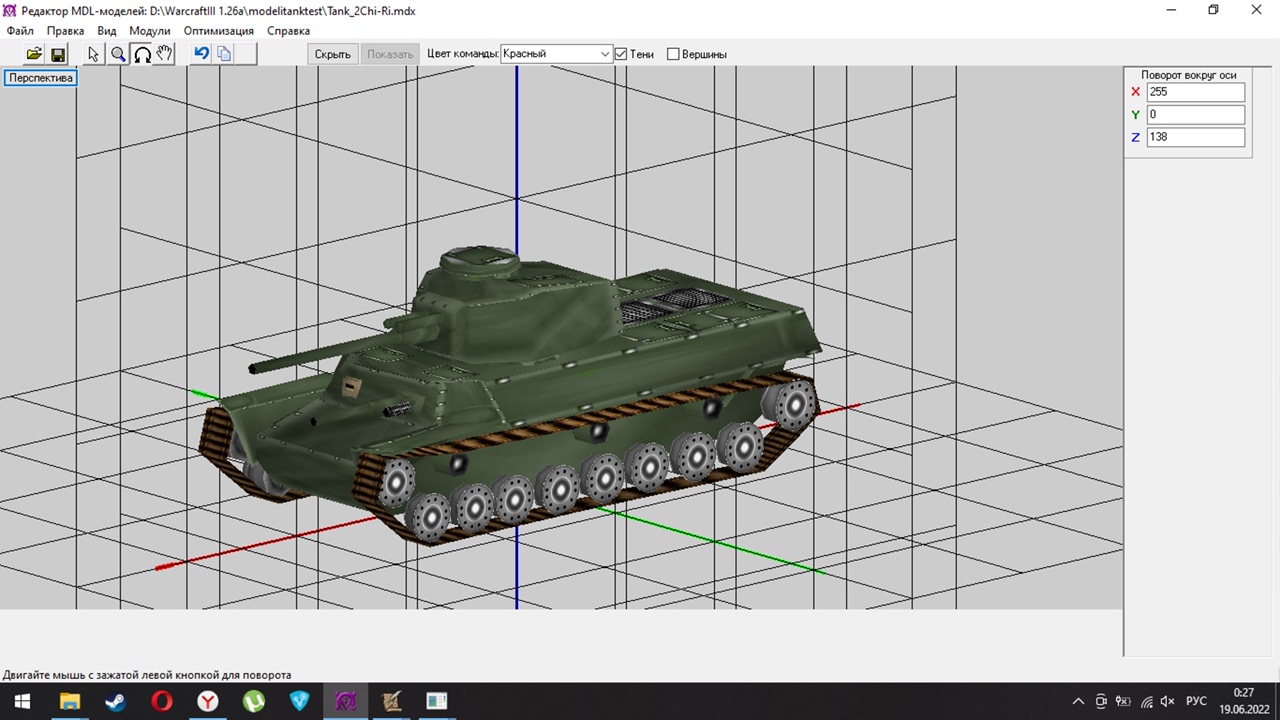The image size is (1280, 720).
Task: Open uTorrent from the taskbar
Action: (253, 702)
